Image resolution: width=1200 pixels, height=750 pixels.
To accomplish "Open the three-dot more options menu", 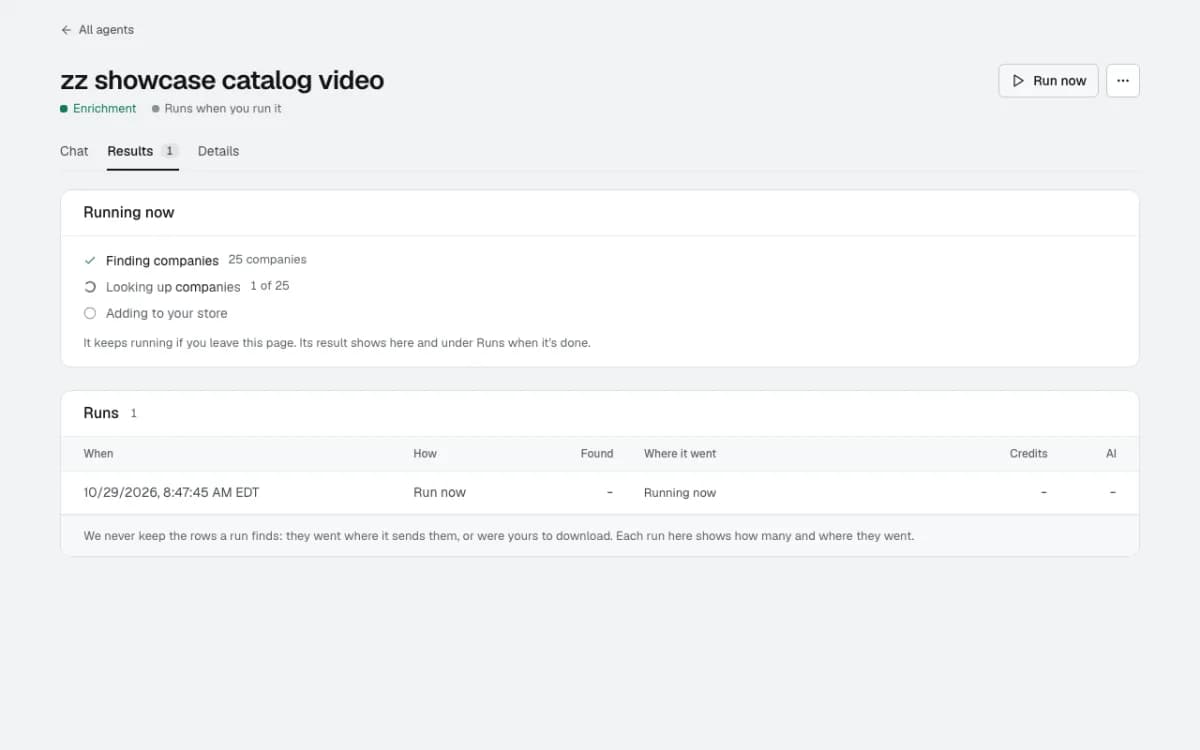I will 1123,81.
